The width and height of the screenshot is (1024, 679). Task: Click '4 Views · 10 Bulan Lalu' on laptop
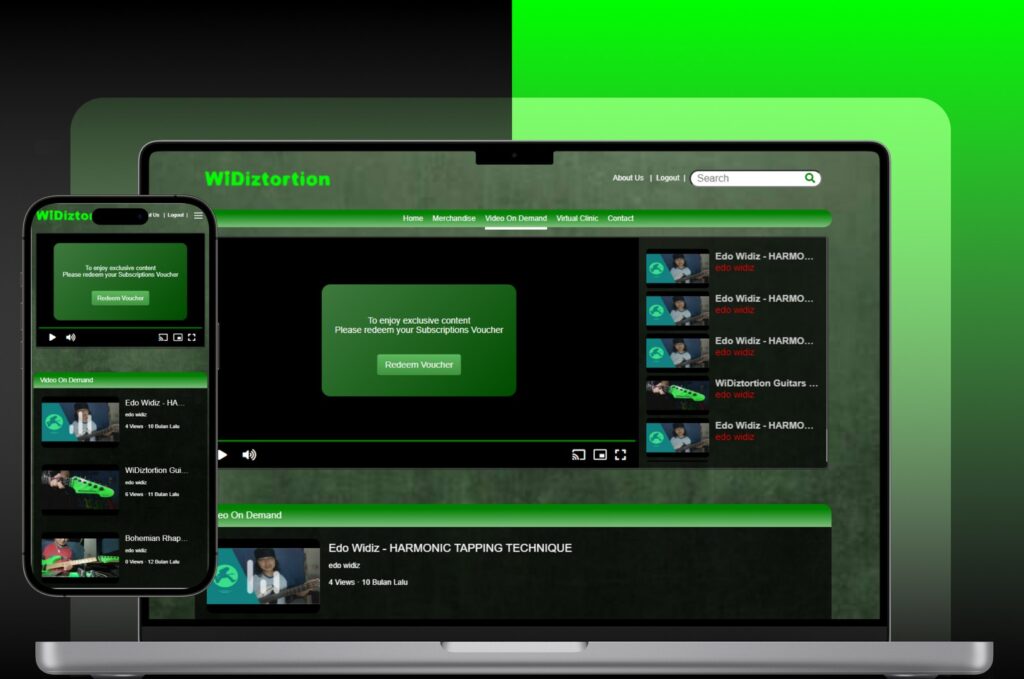(368, 582)
